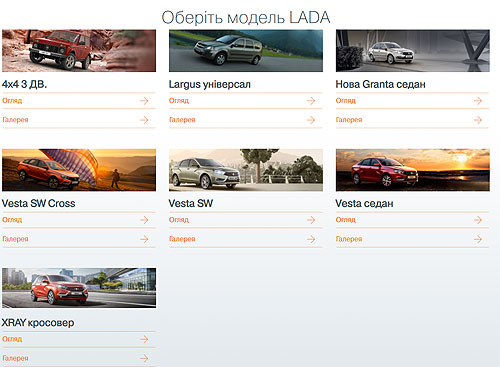Click the Vesta SW Cross car photo
Screen dimensions: 500x367
pos(79,170)
